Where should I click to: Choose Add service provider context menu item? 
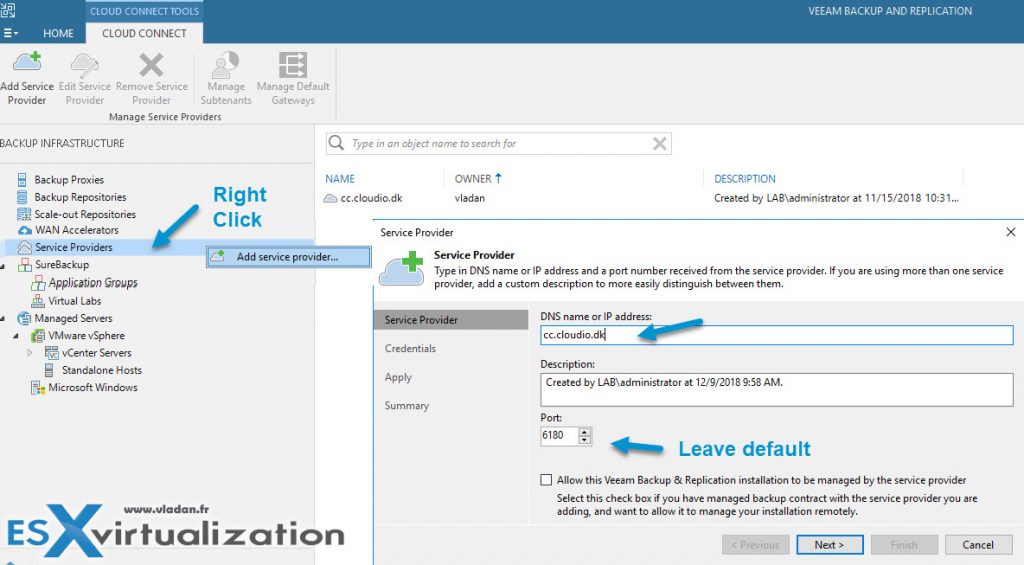tap(287, 257)
